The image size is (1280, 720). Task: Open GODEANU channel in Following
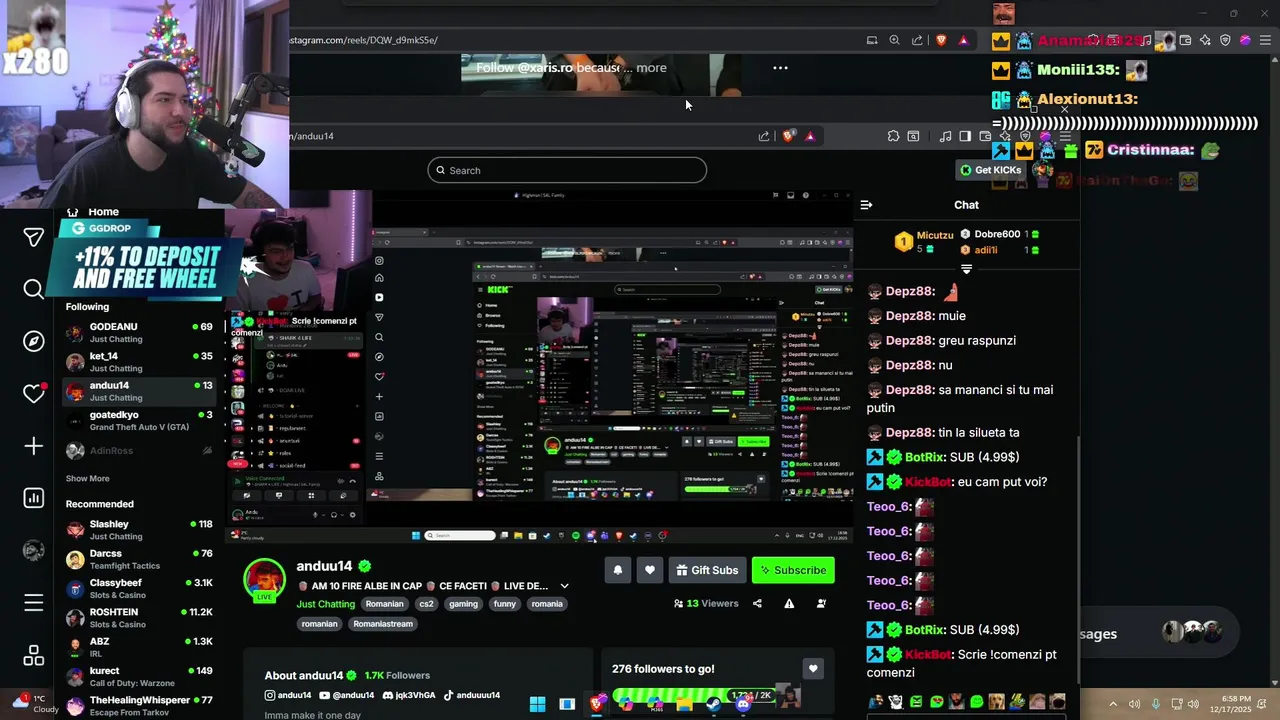pyautogui.click(x=139, y=333)
